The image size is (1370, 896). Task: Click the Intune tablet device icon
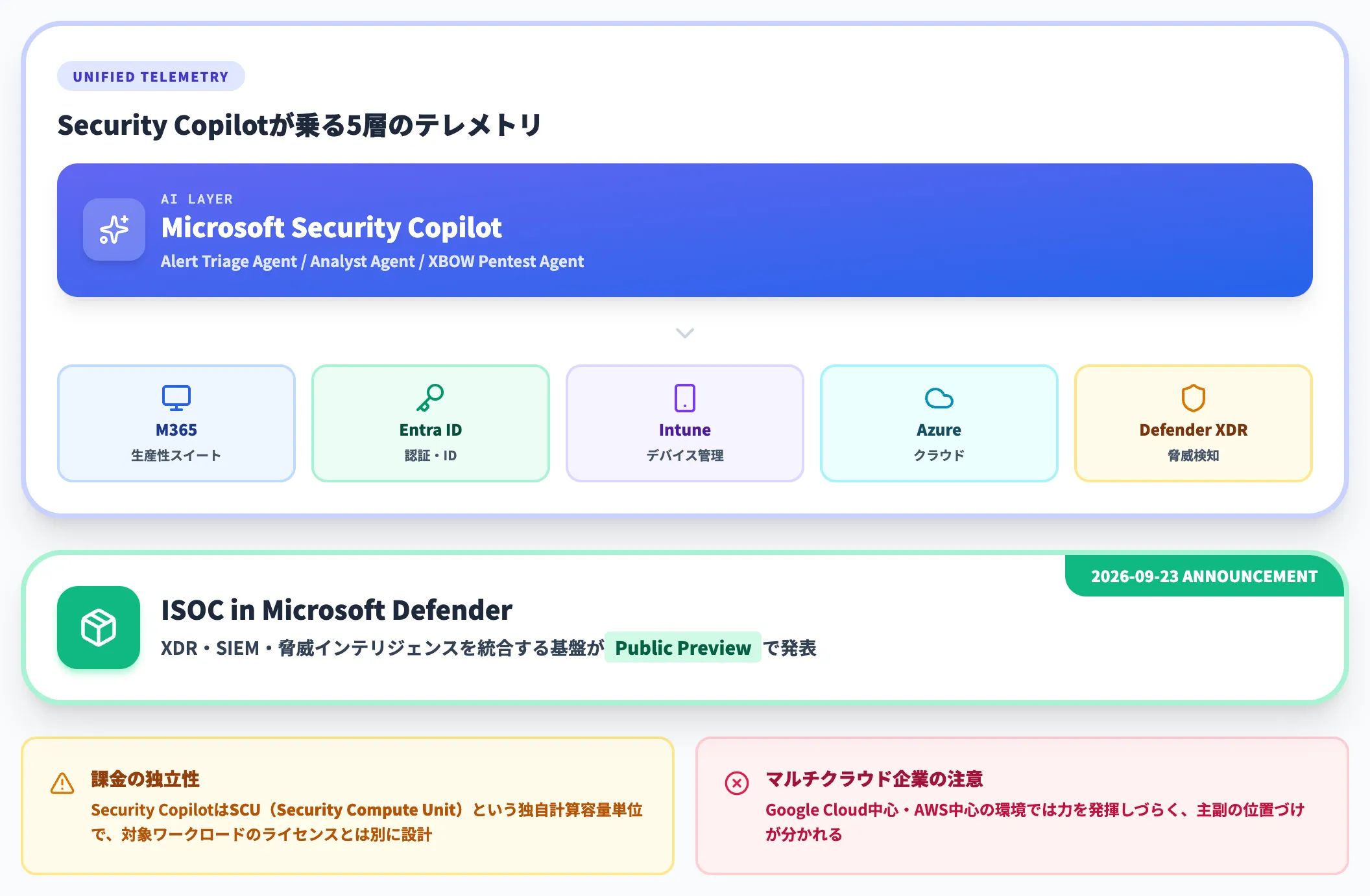[685, 398]
